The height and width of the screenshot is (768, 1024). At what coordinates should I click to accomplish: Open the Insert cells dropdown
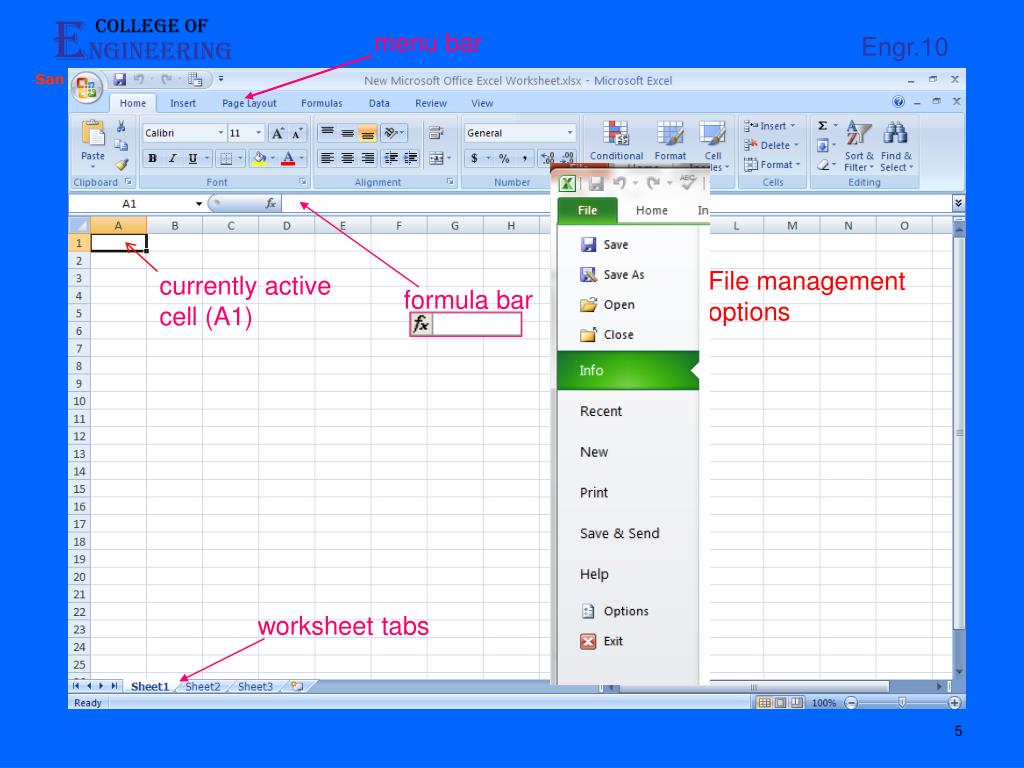click(x=771, y=126)
